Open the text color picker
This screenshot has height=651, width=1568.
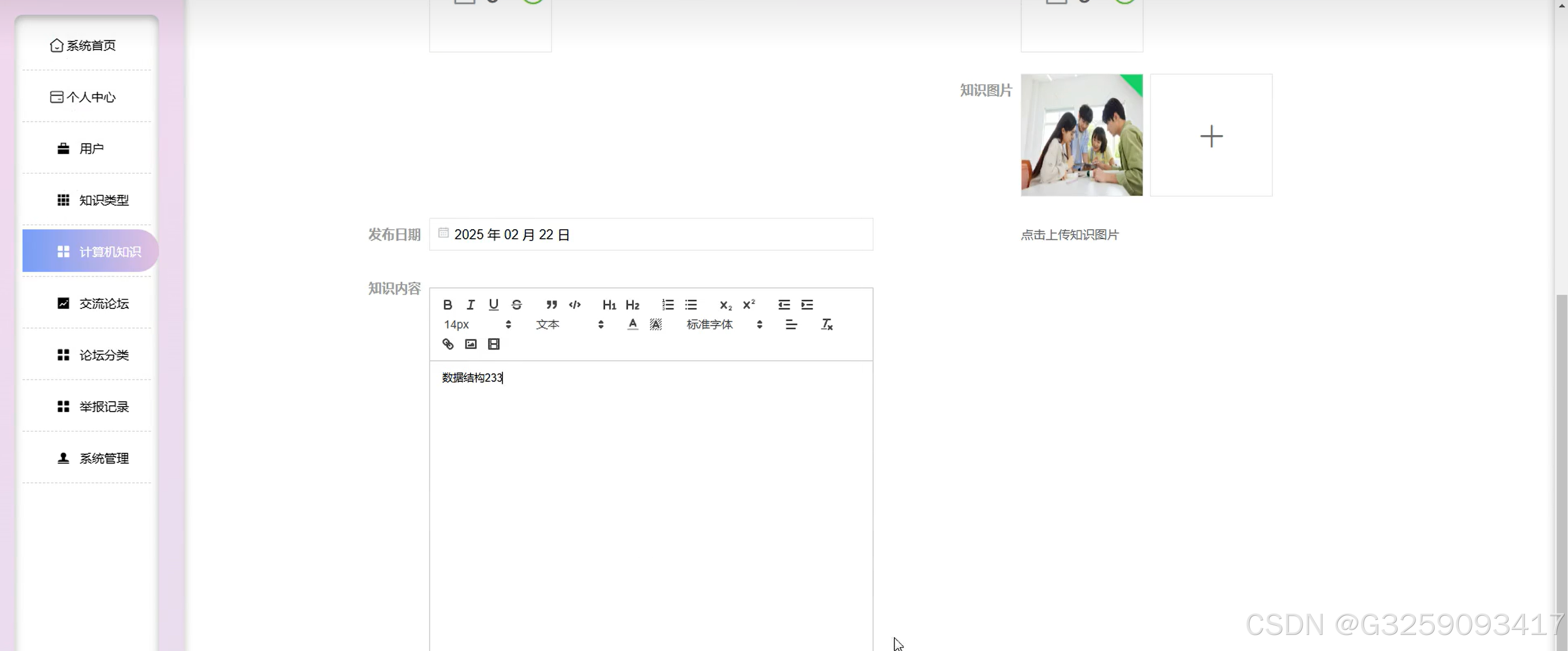632,324
